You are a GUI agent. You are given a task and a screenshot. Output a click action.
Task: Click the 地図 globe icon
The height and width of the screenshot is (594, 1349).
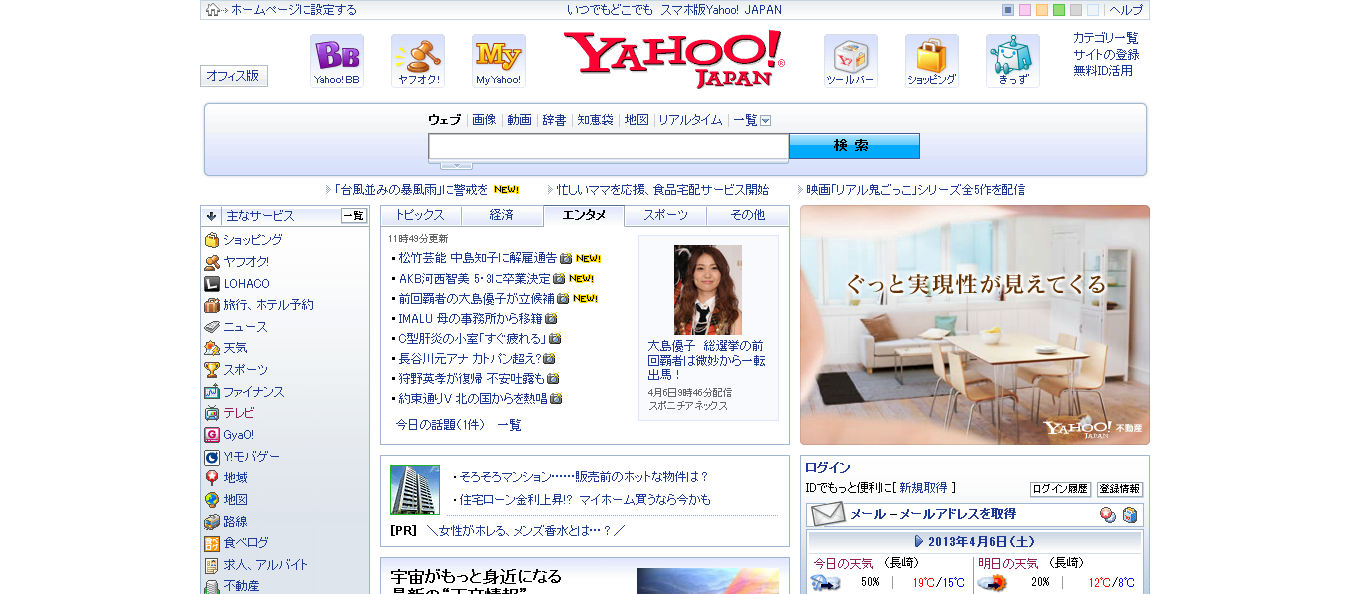(x=212, y=500)
